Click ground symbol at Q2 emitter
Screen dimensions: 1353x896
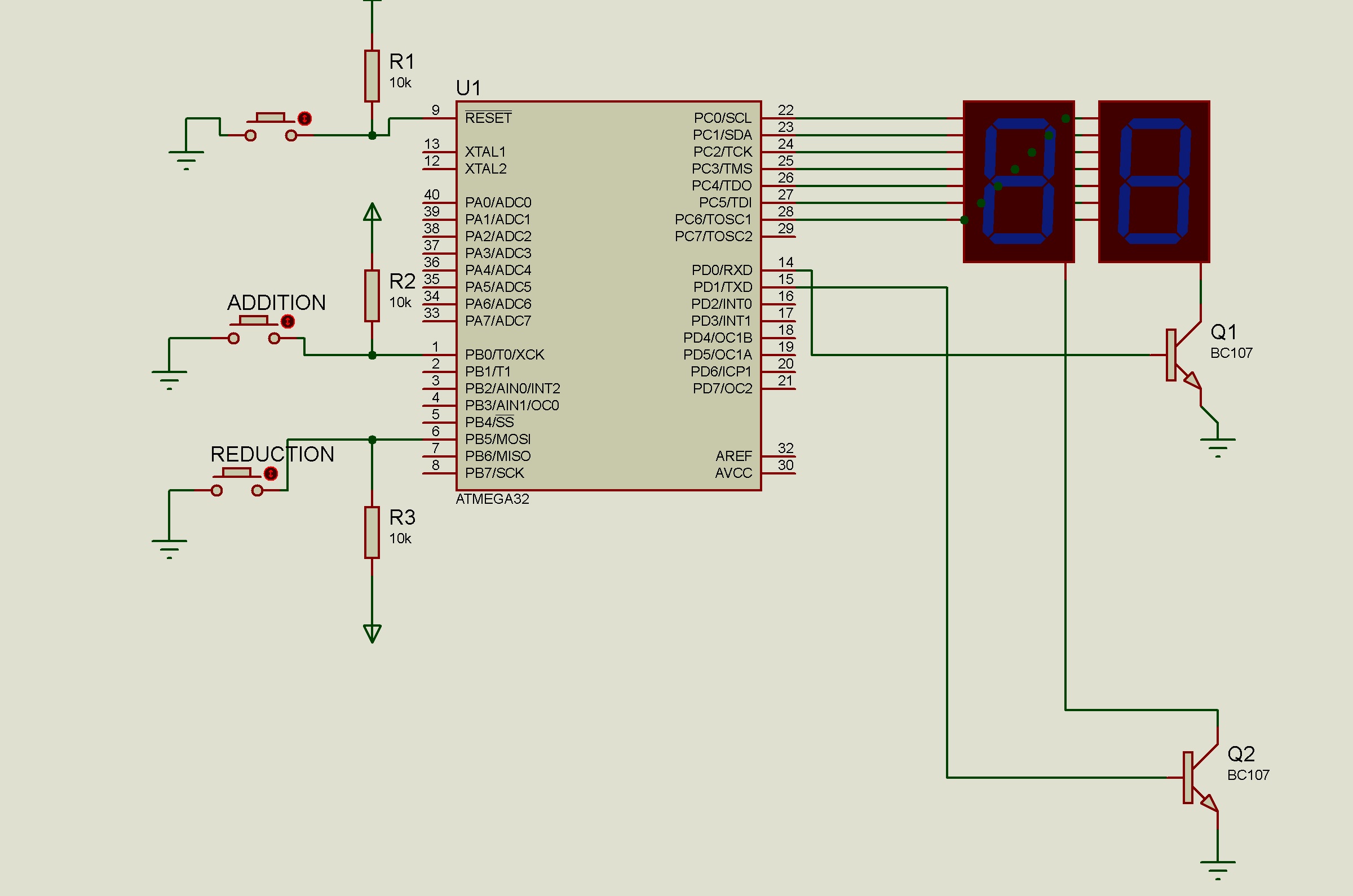pyautogui.click(x=1218, y=870)
